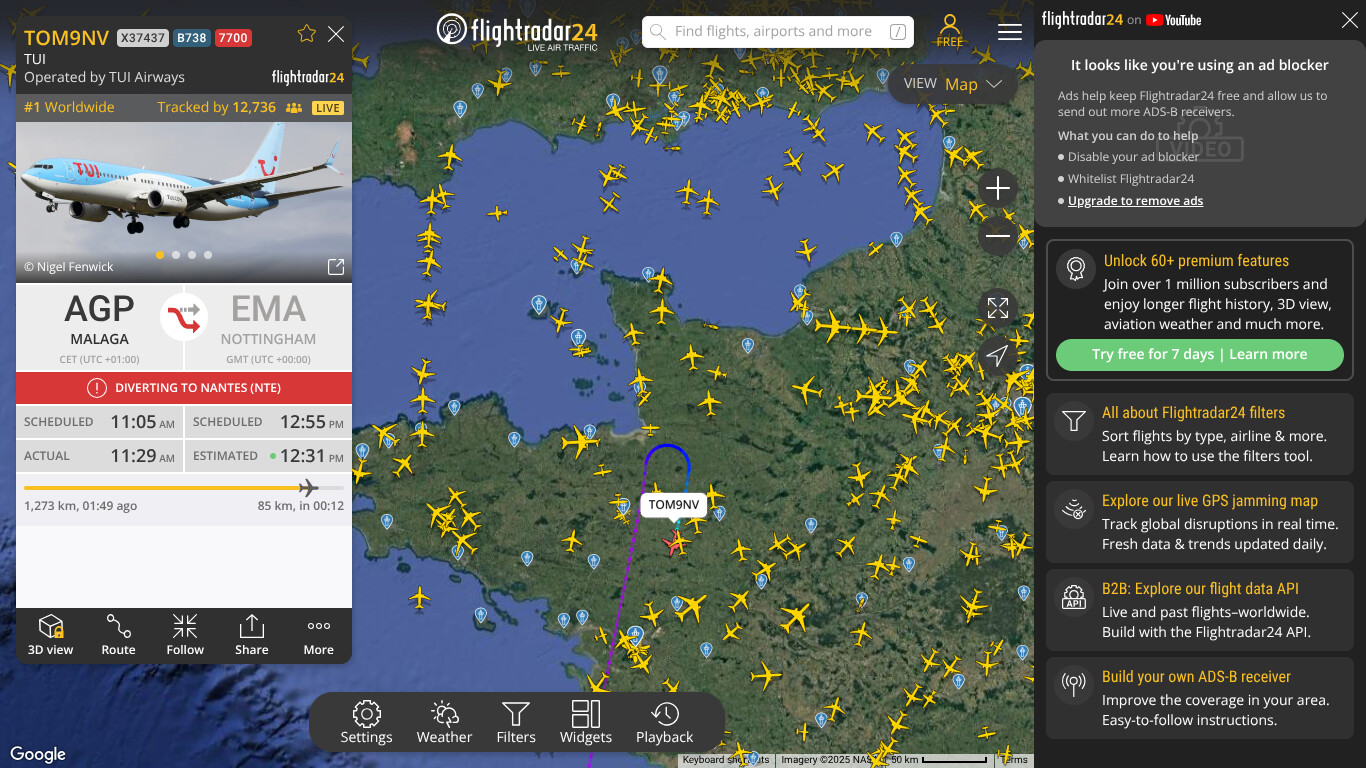Viewport: 1366px width, 768px height.
Task: Select the TOM9NV map label
Action: coord(674,505)
